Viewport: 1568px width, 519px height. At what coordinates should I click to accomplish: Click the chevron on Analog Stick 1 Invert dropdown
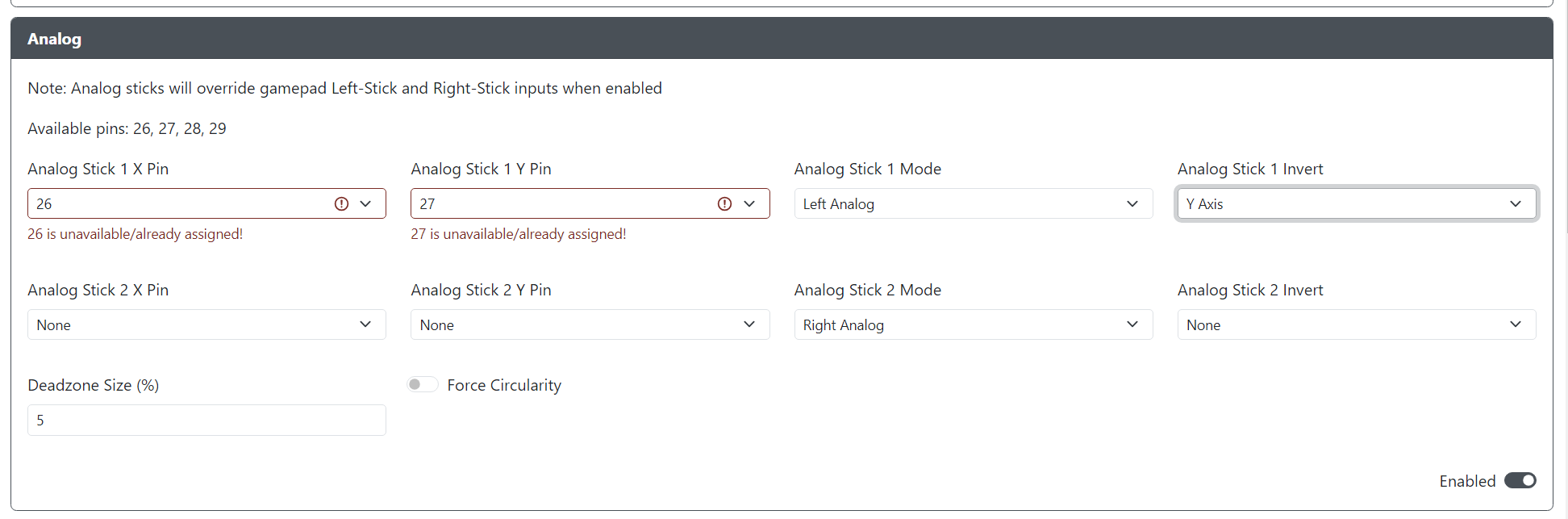pyautogui.click(x=1516, y=203)
